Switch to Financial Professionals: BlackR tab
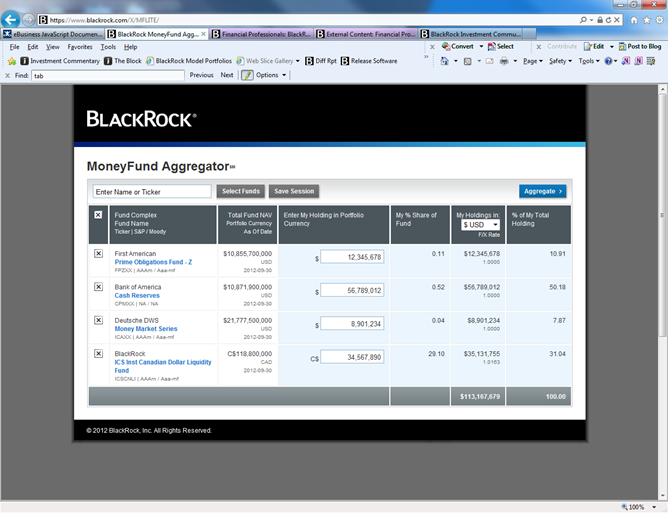The width and height of the screenshot is (668, 513). coord(262,34)
